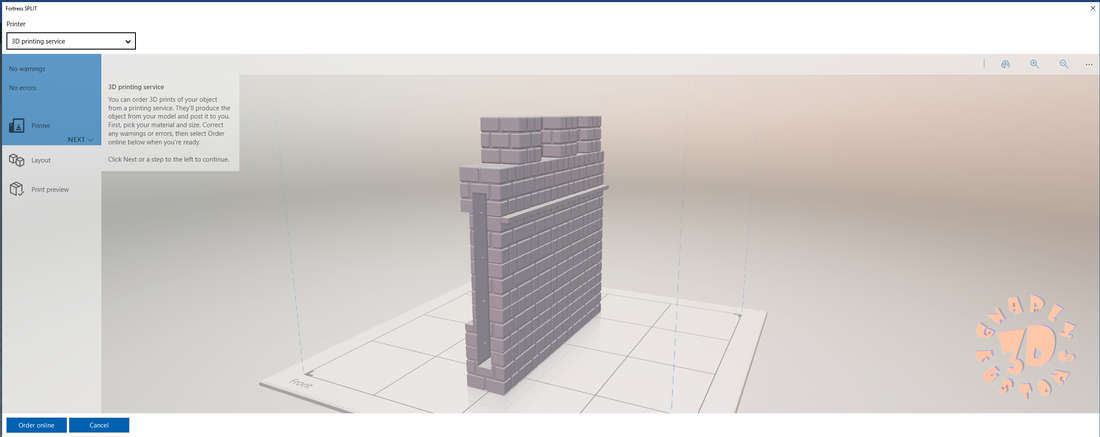
Task: Select the Printer step label
Action: 41,126
